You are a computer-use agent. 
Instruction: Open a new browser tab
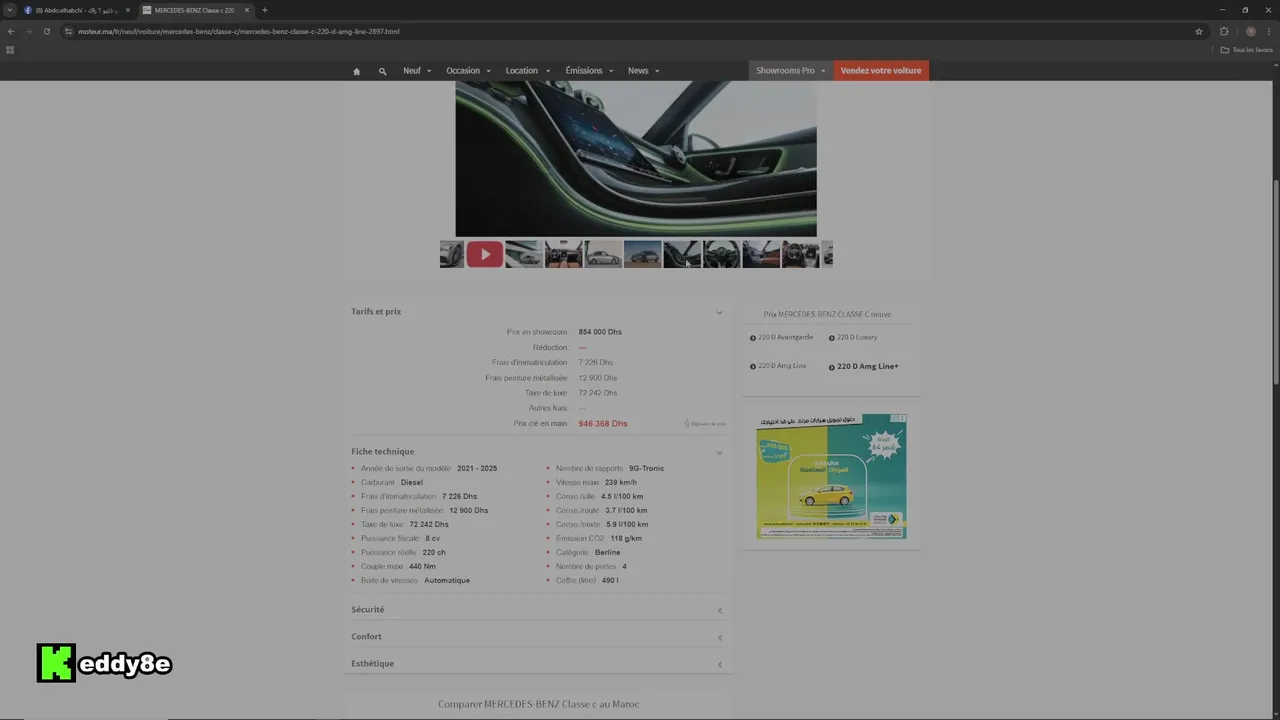point(264,10)
